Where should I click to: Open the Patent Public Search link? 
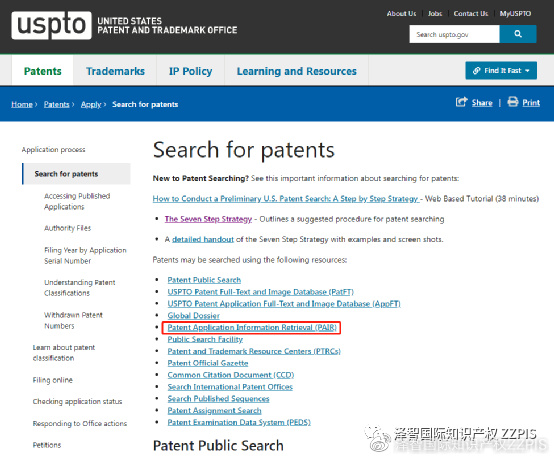tap(204, 280)
